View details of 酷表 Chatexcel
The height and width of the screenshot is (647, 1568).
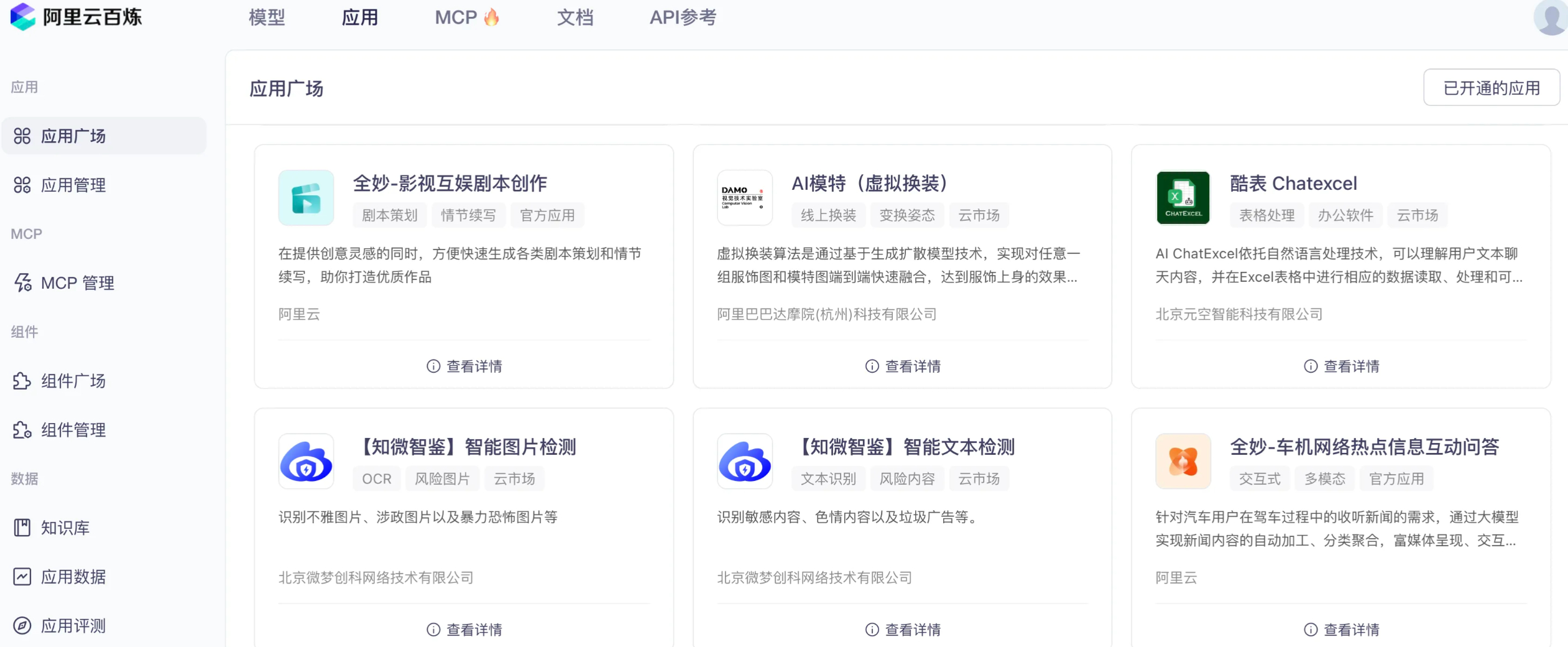pyautogui.click(x=1342, y=366)
